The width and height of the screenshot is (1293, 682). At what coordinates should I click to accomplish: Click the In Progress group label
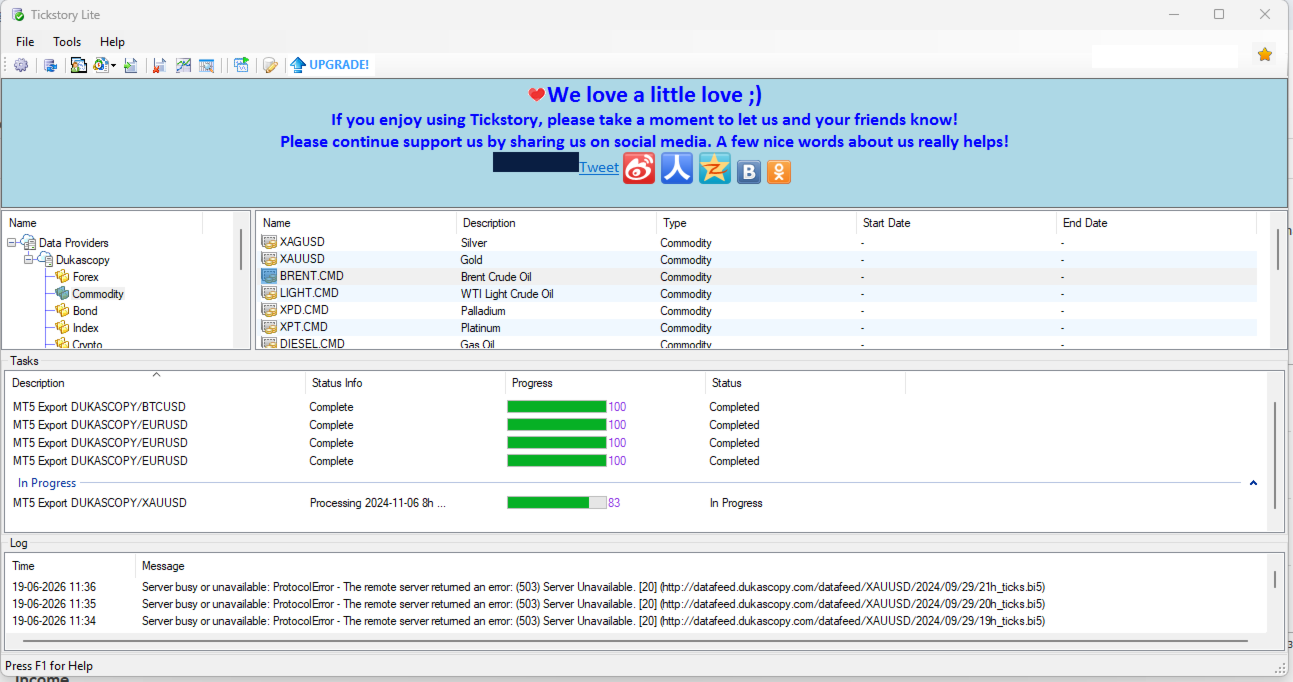click(x=47, y=483)
